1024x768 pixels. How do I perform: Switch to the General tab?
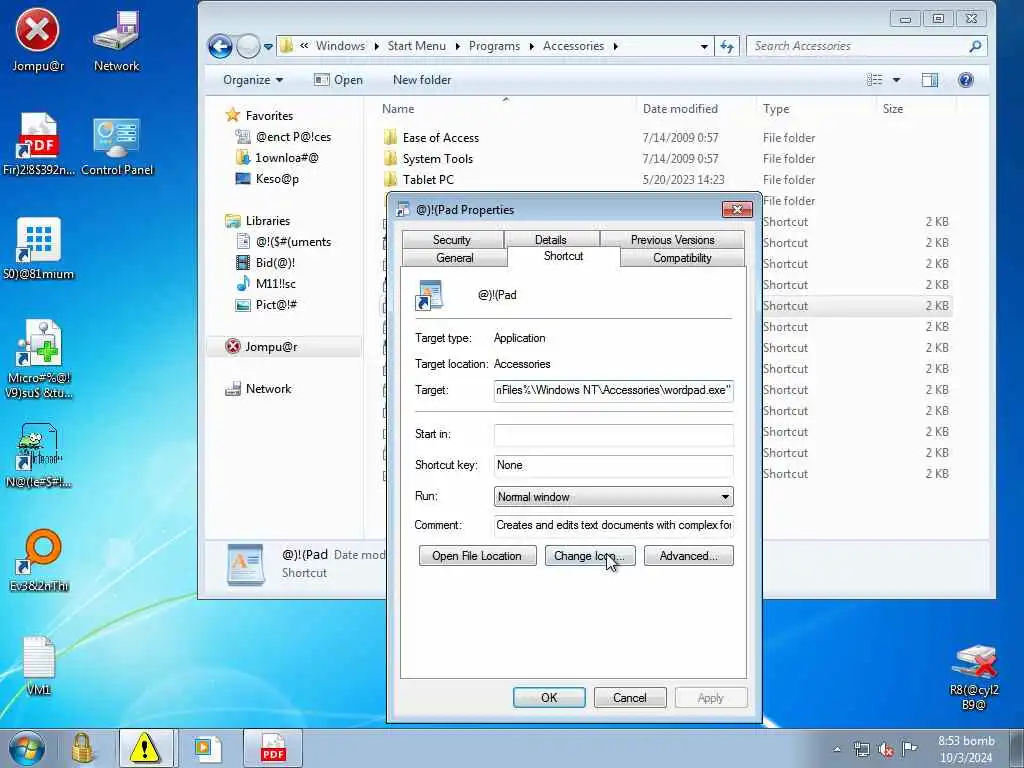(x=455, y=258)
